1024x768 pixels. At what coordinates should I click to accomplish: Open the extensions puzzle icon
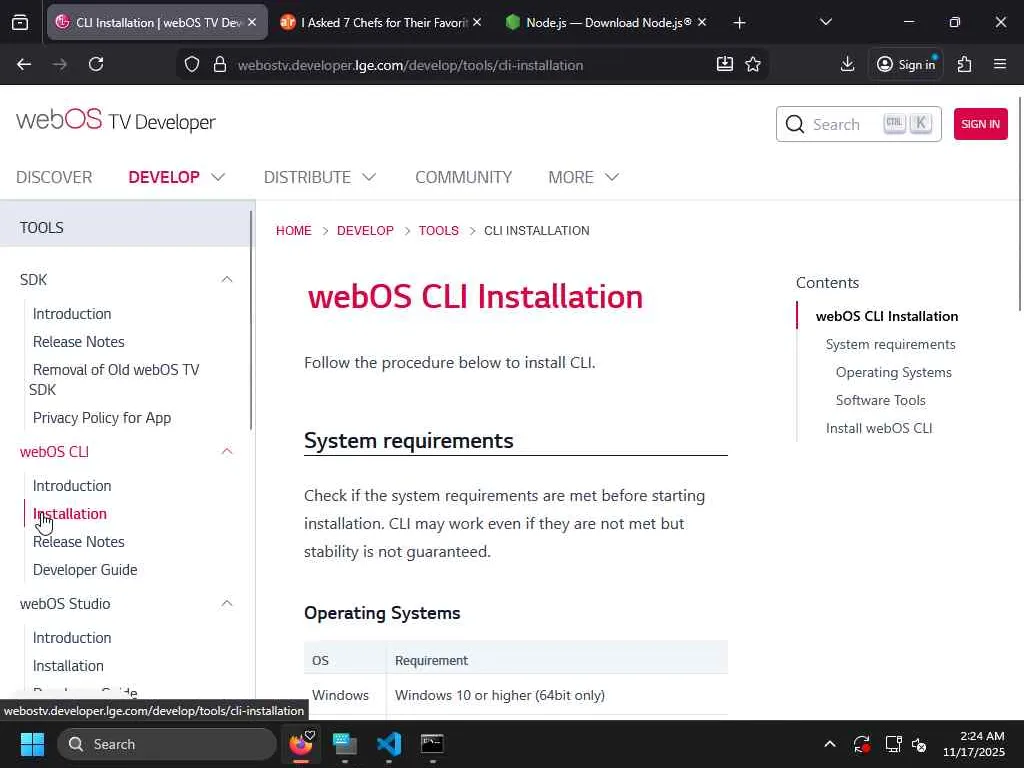coord(964,64)
